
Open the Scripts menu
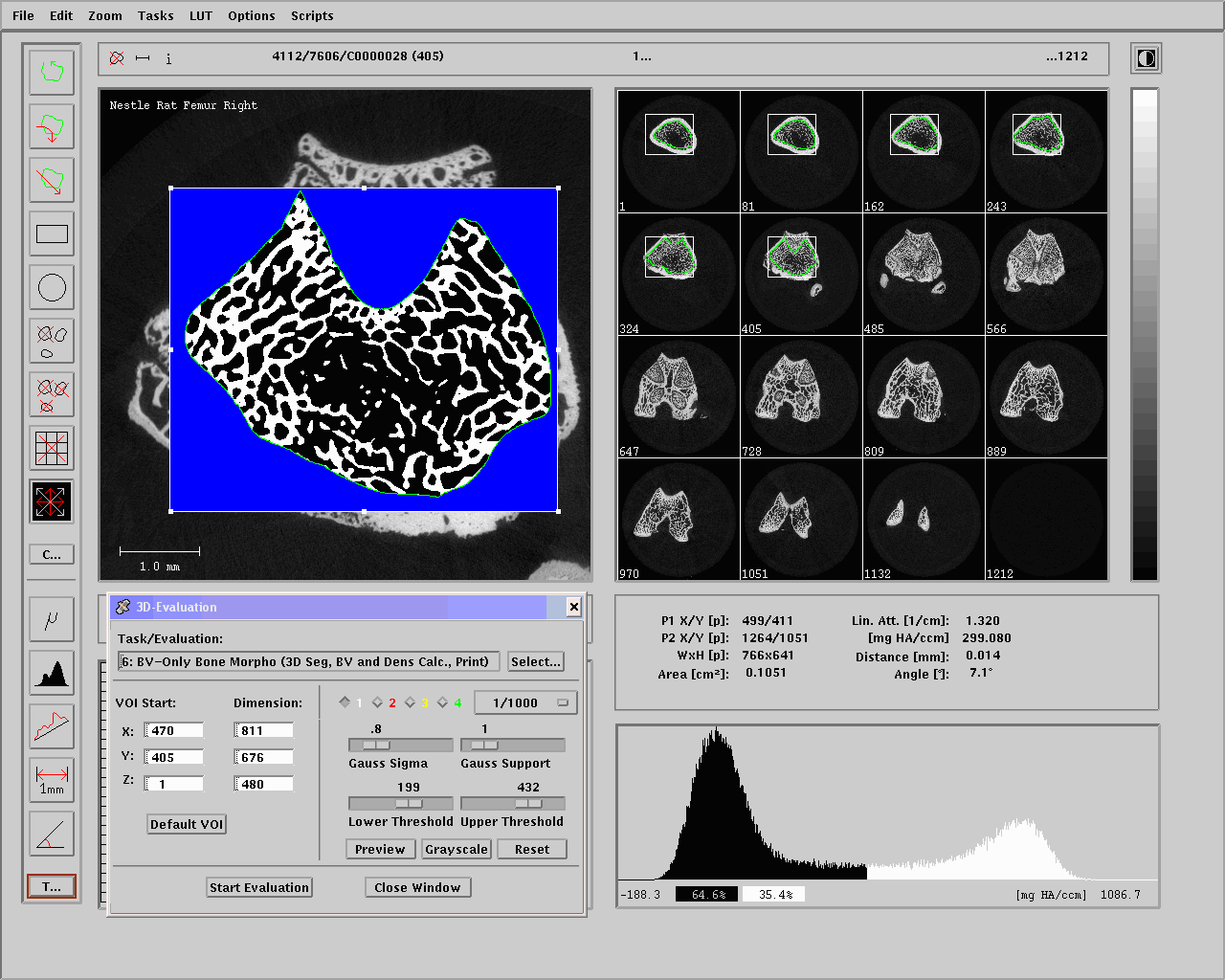(312, 15)
